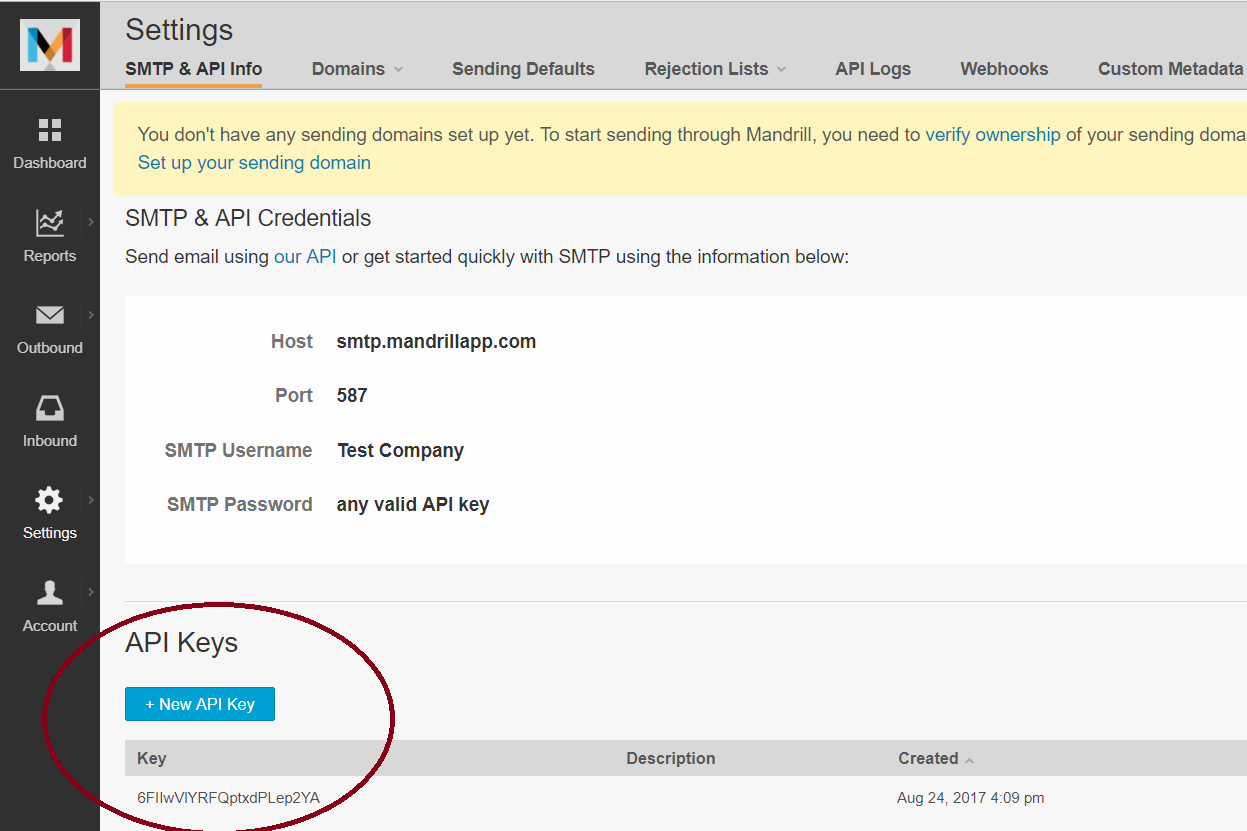Click the Outbound sidebar label
The height and width of the screenshot is (831, 1247).
(50, 348)
